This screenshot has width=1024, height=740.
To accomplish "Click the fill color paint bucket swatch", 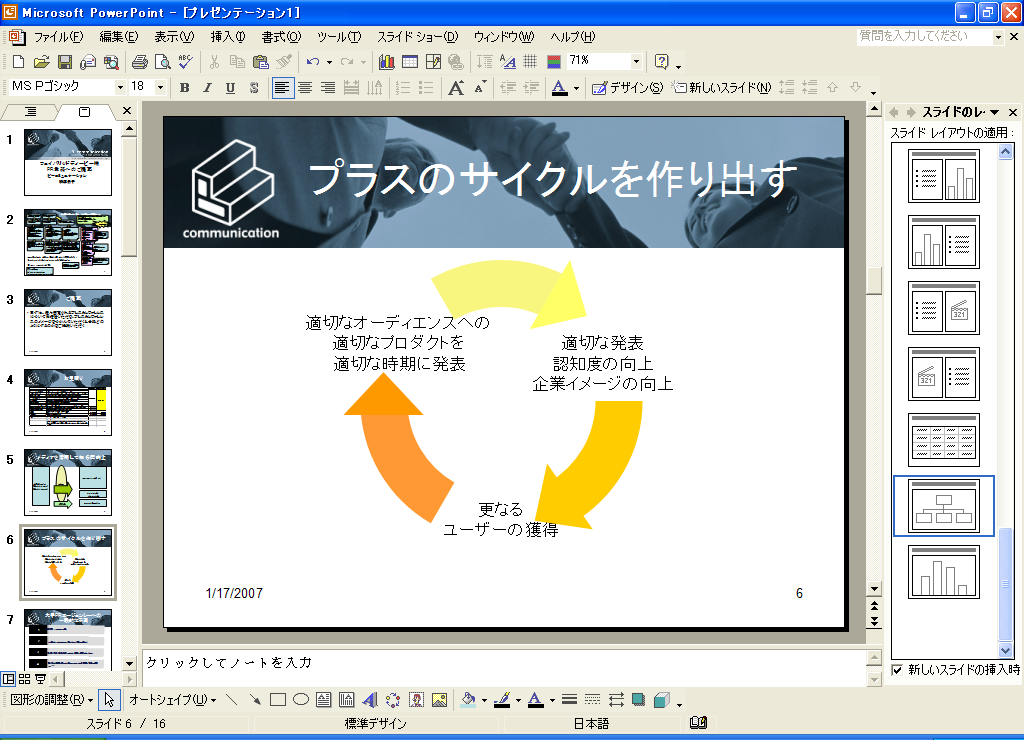I will click(x=467, y=700).
